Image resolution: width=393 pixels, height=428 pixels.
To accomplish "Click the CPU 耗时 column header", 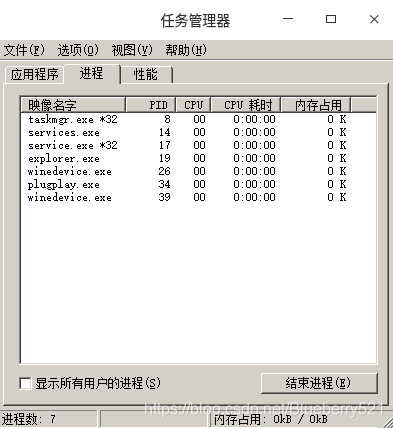I will tap(246, 105).
